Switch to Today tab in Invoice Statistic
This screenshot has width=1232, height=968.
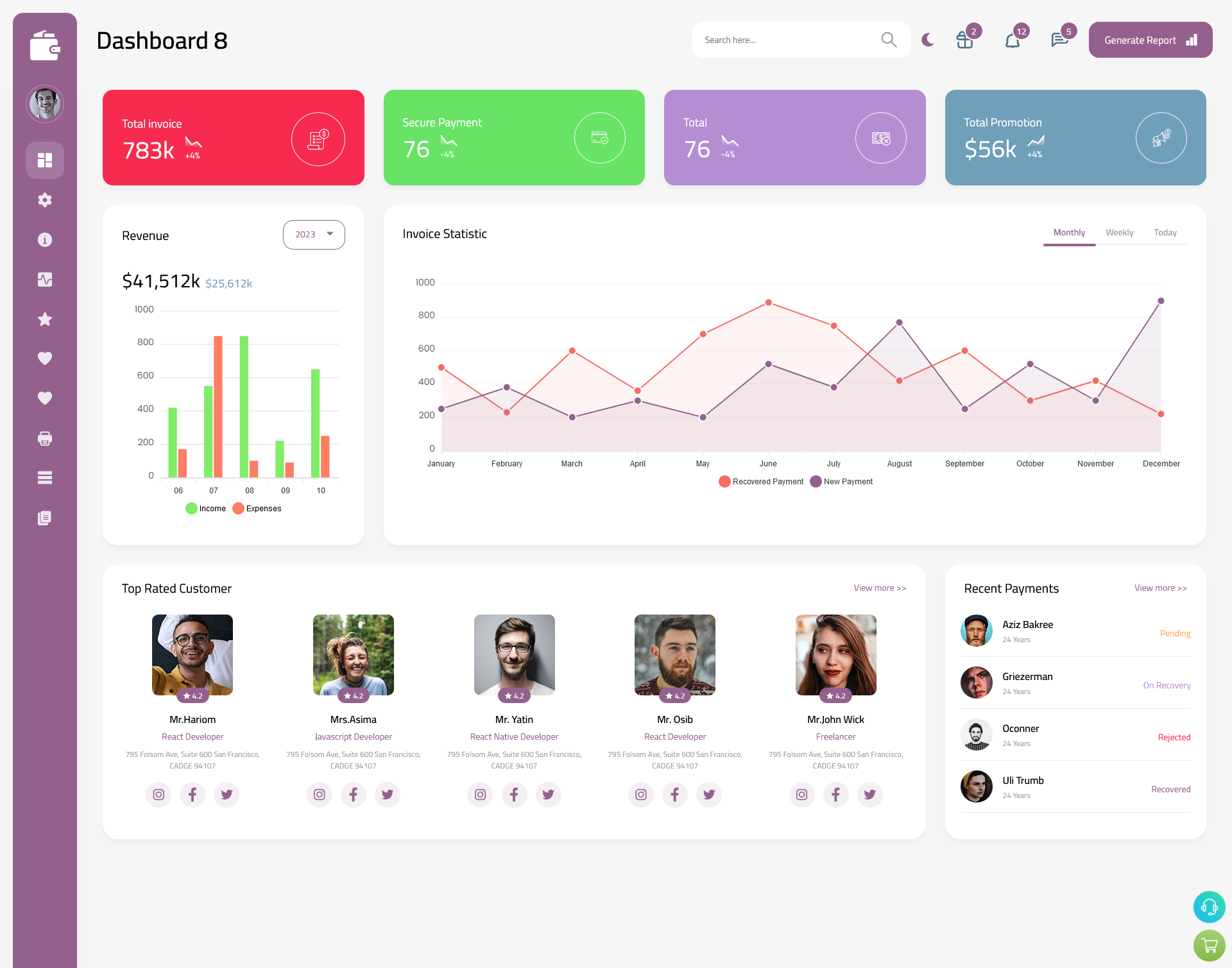tap(1165, 232)
